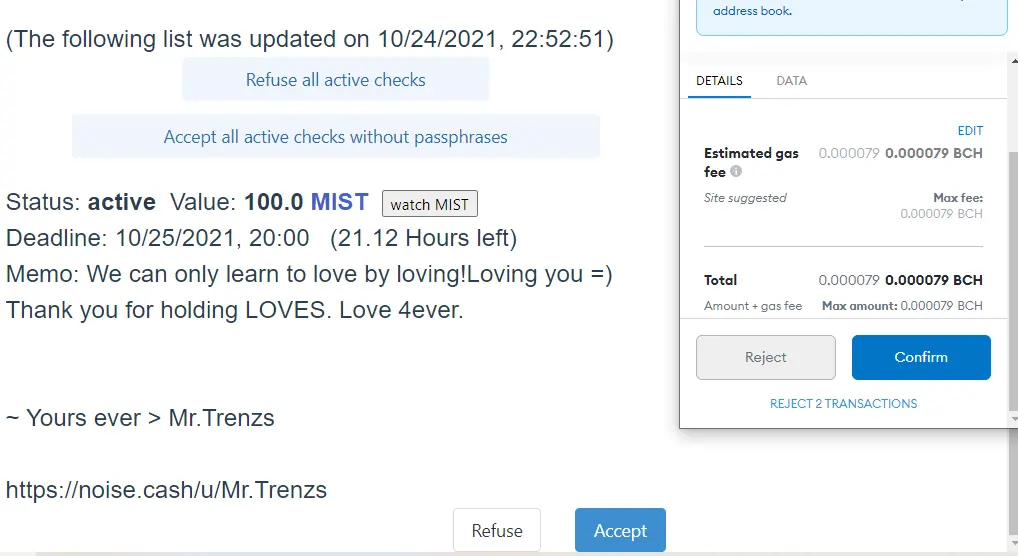Click the gas fee info icon
1018x556 pixels.
[736, 171]
